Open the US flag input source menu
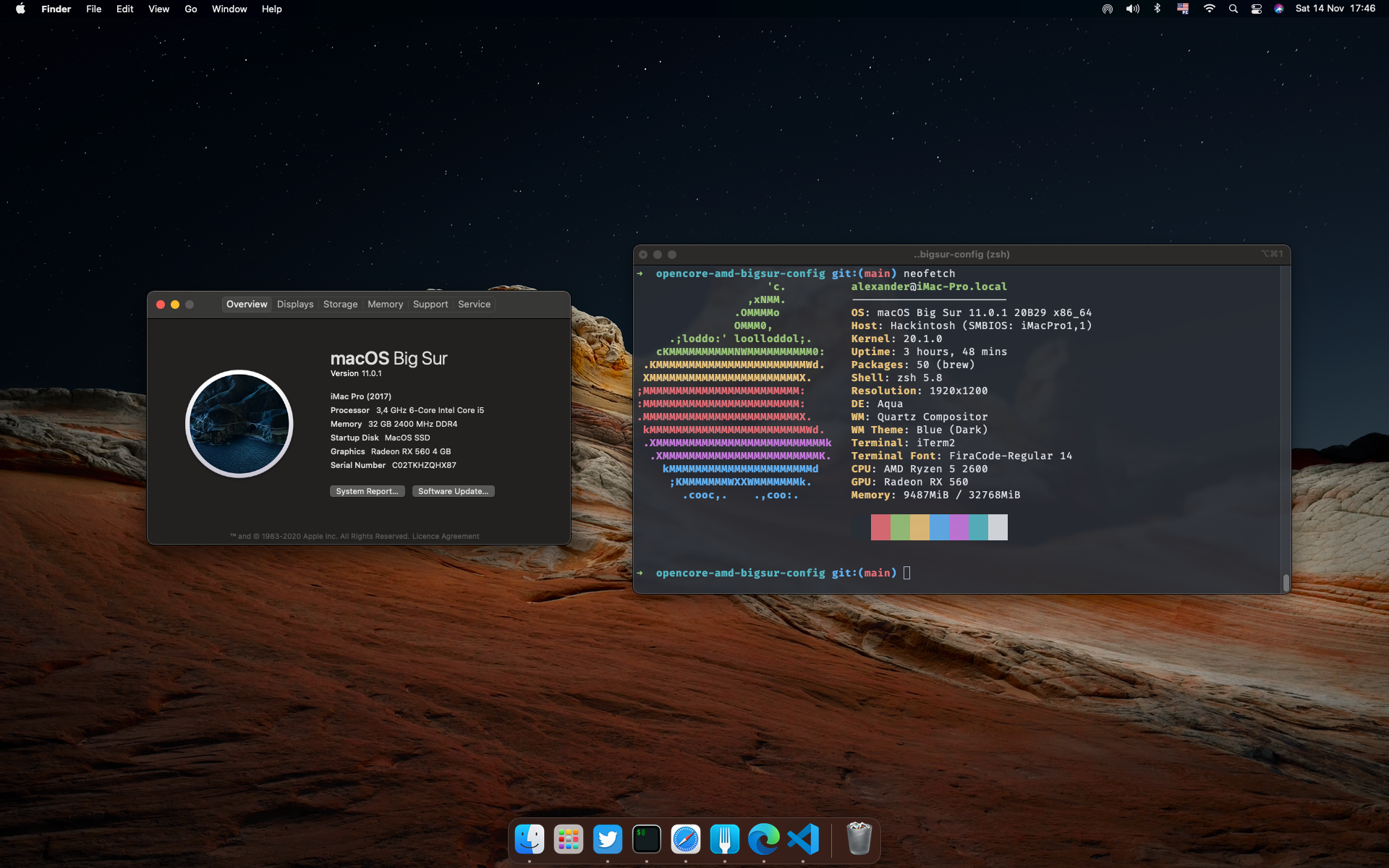Viewport: 1389px width, 868px height. click(1183, 9)
